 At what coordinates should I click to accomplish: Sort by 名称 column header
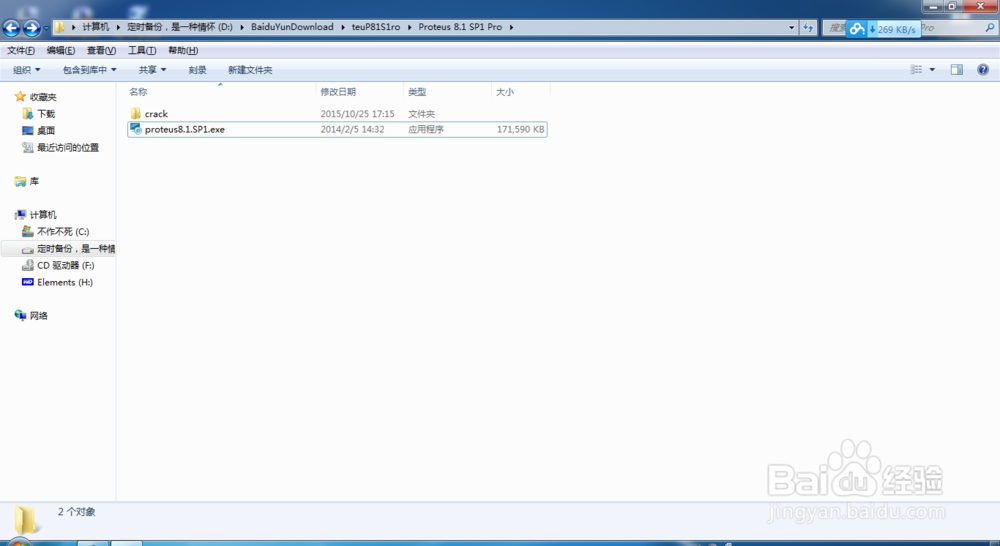pos(138,92)
